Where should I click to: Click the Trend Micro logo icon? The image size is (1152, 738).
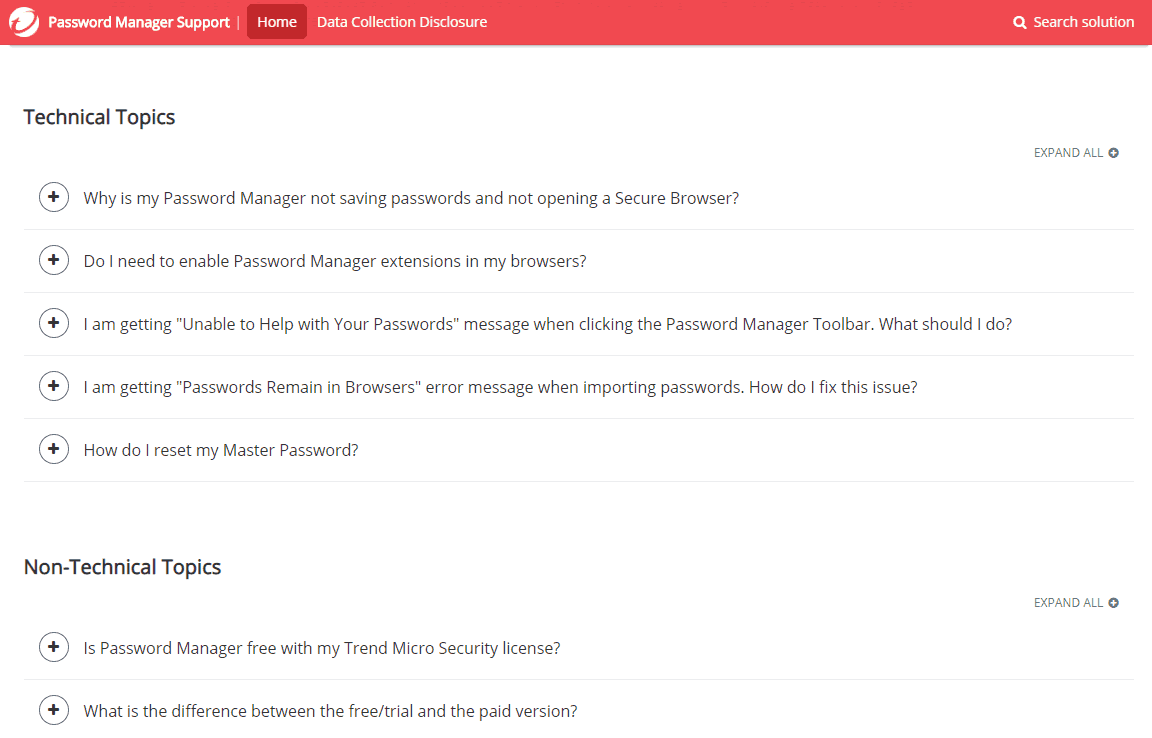pos(24,21)
